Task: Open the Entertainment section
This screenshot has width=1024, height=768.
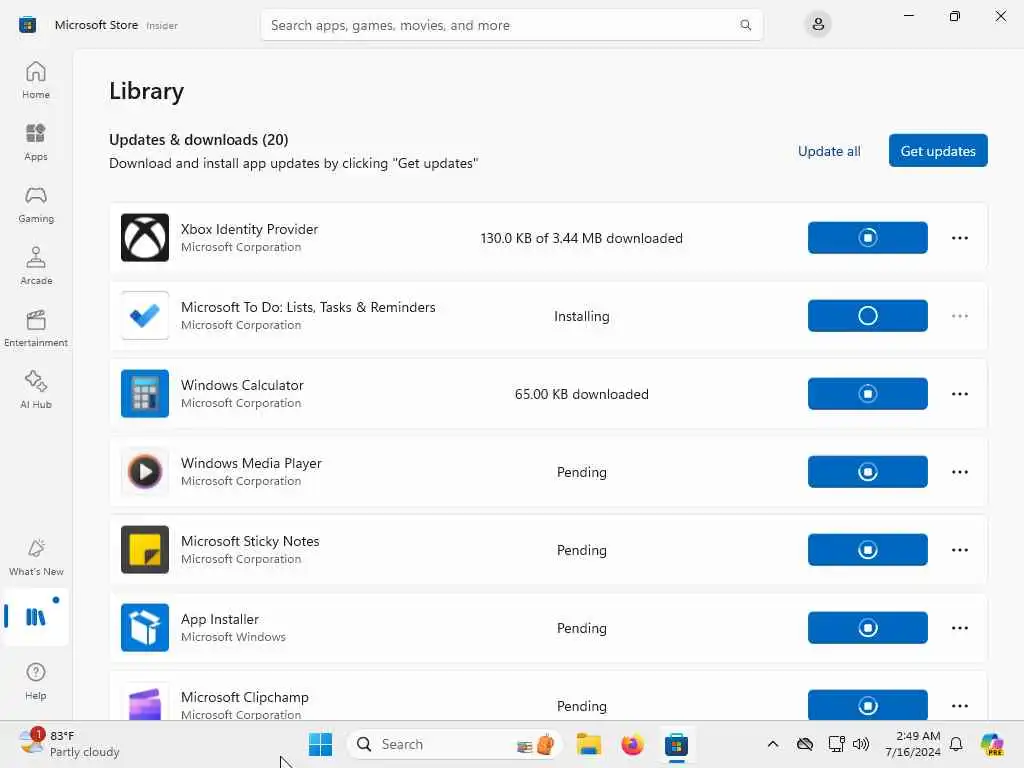Action: (x=36, y=328)
